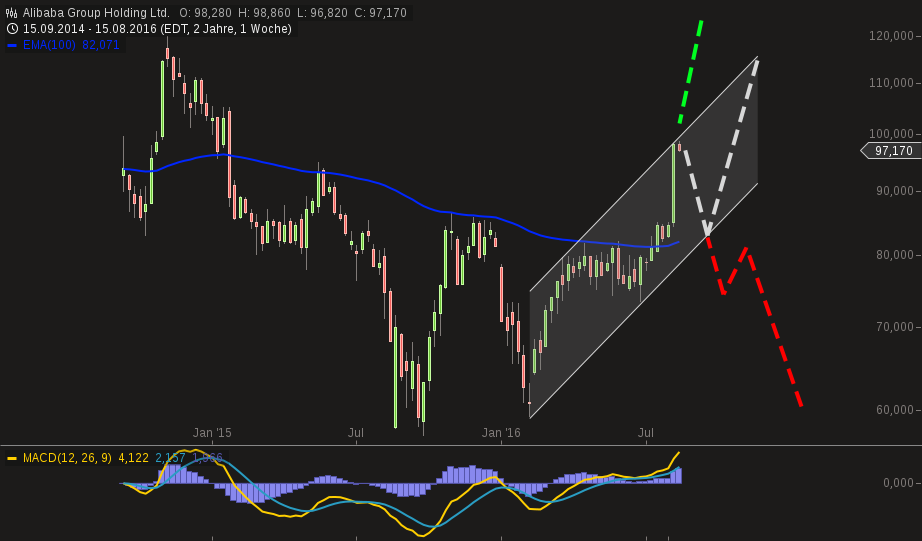Click the current price tag 97,170
This screenshot has width=922, height=541.
(892, 151)
